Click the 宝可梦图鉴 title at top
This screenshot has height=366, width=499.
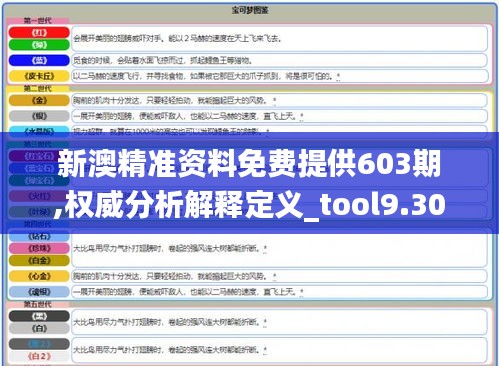tap(250, 10)
